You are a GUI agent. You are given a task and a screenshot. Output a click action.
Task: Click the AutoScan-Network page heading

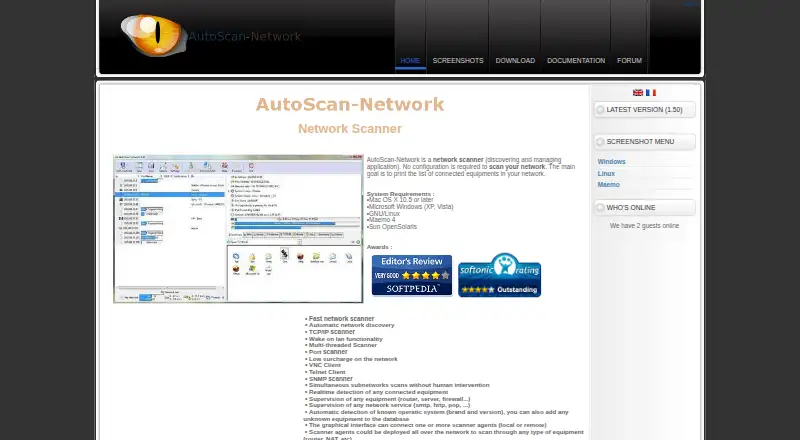tap(350, 104)
